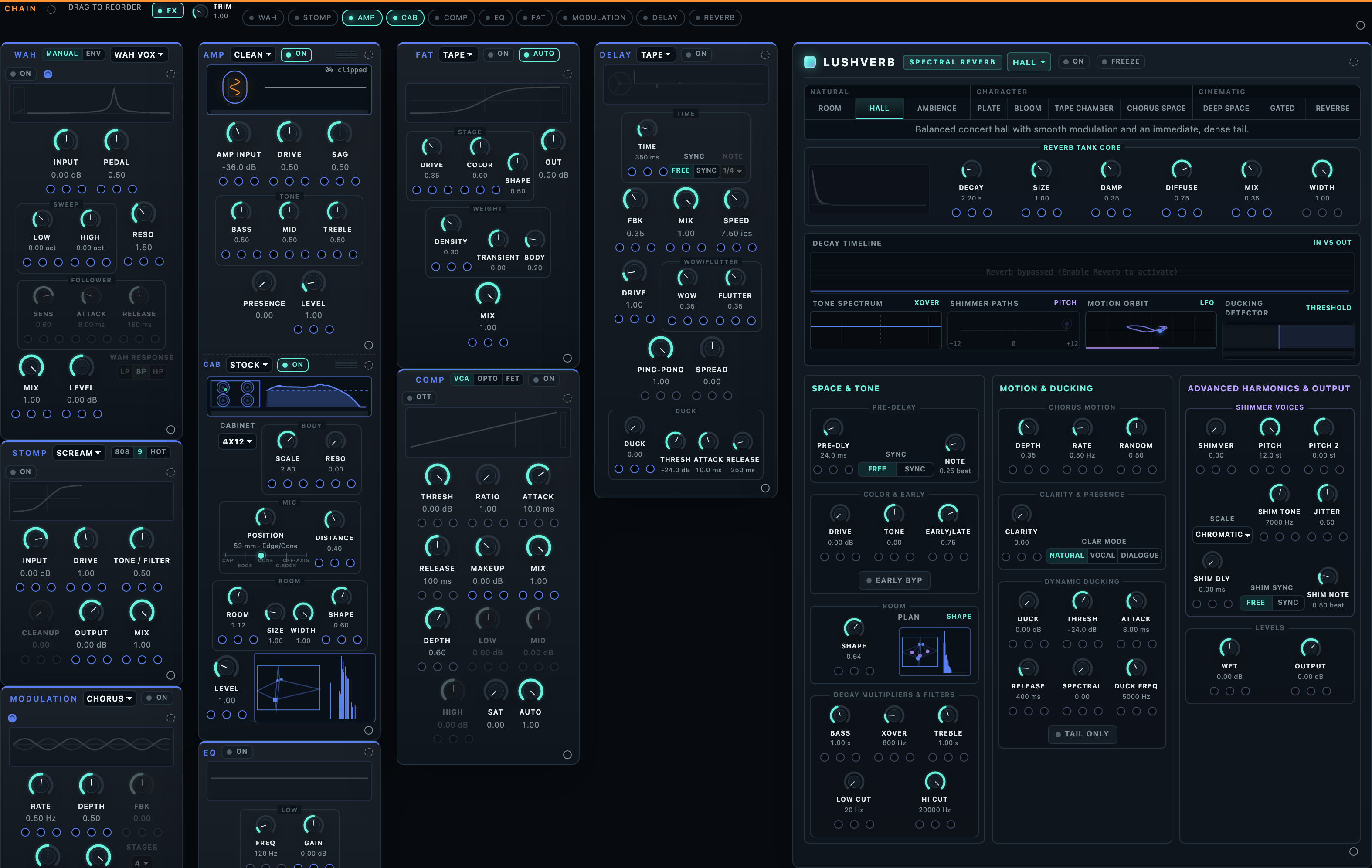Screen dimensions: 1372x868
Task: Select the PLATE reverb tab
Action: [988, 108]
